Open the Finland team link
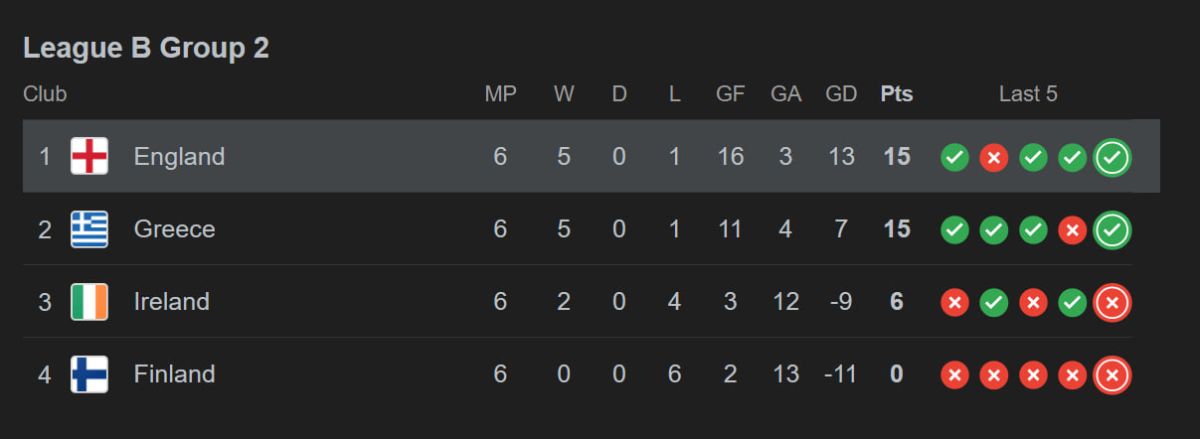 (174, 375)
